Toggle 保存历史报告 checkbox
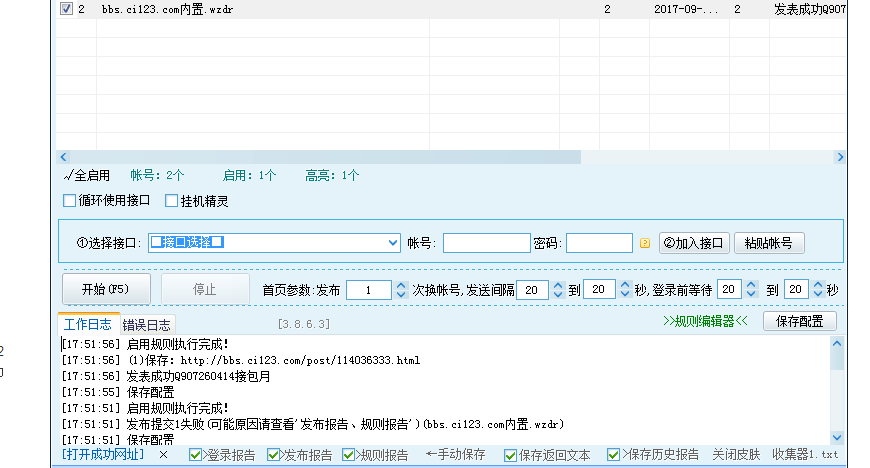The height and width of the screenshot is (468, 870). pos(613,455)
